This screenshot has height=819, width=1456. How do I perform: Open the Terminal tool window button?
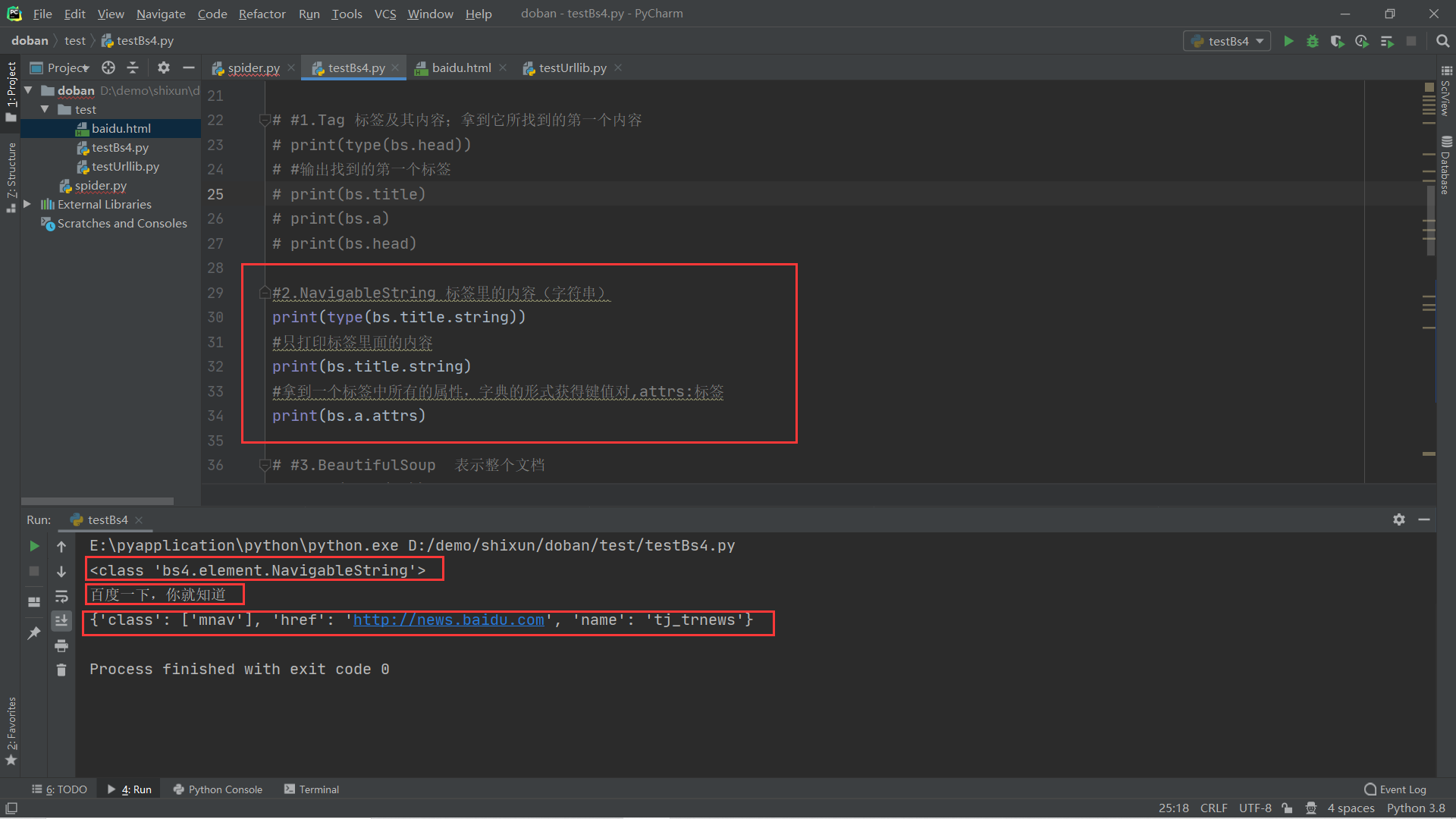click(x=311, y=789)
